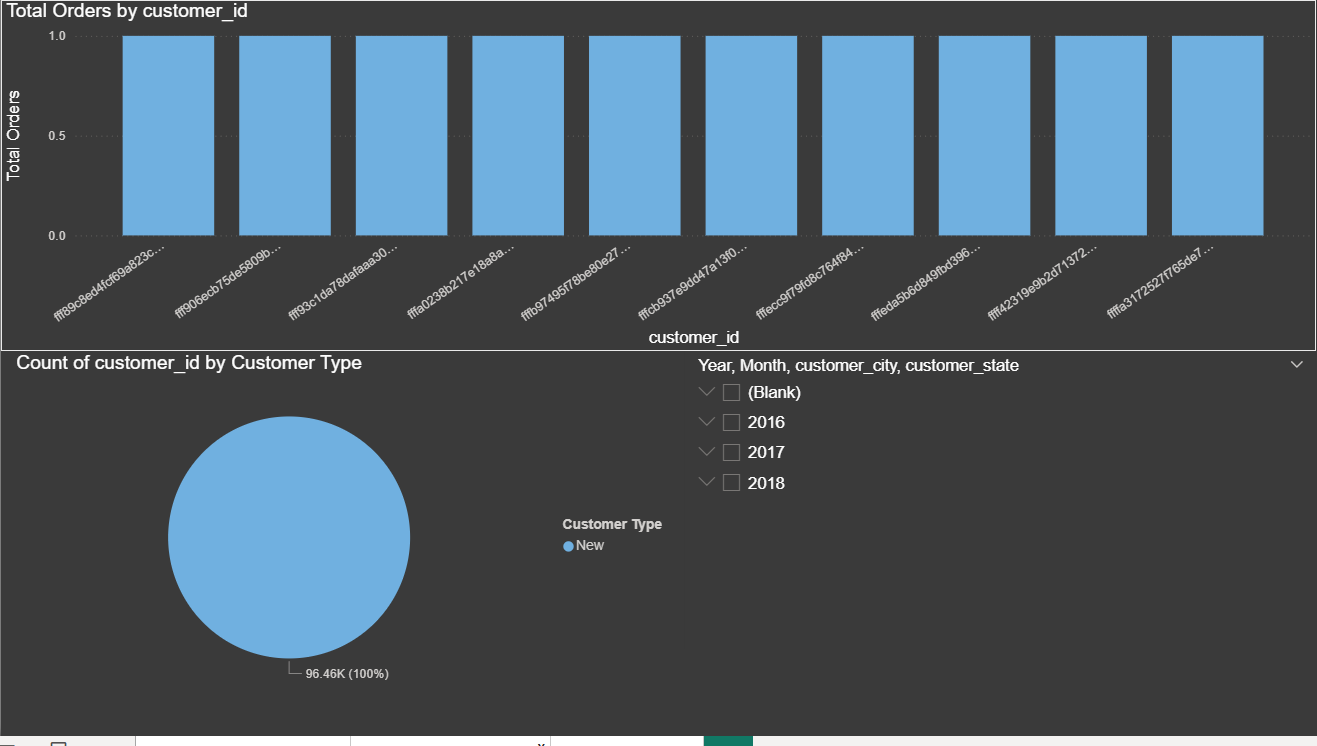Check the 2017 year checkbox

731,452
